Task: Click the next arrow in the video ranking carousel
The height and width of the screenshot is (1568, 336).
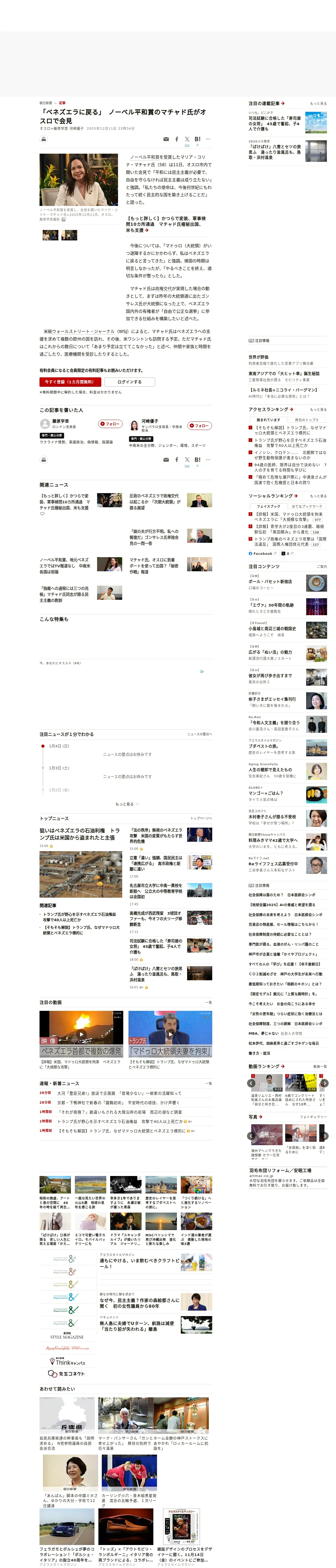Action: click(x=324, y=1083)
